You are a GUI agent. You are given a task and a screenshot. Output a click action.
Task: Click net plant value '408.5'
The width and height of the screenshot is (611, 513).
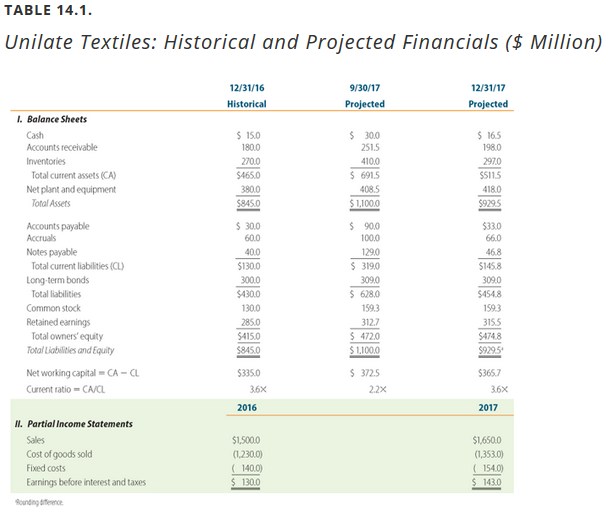click(370, 189)
